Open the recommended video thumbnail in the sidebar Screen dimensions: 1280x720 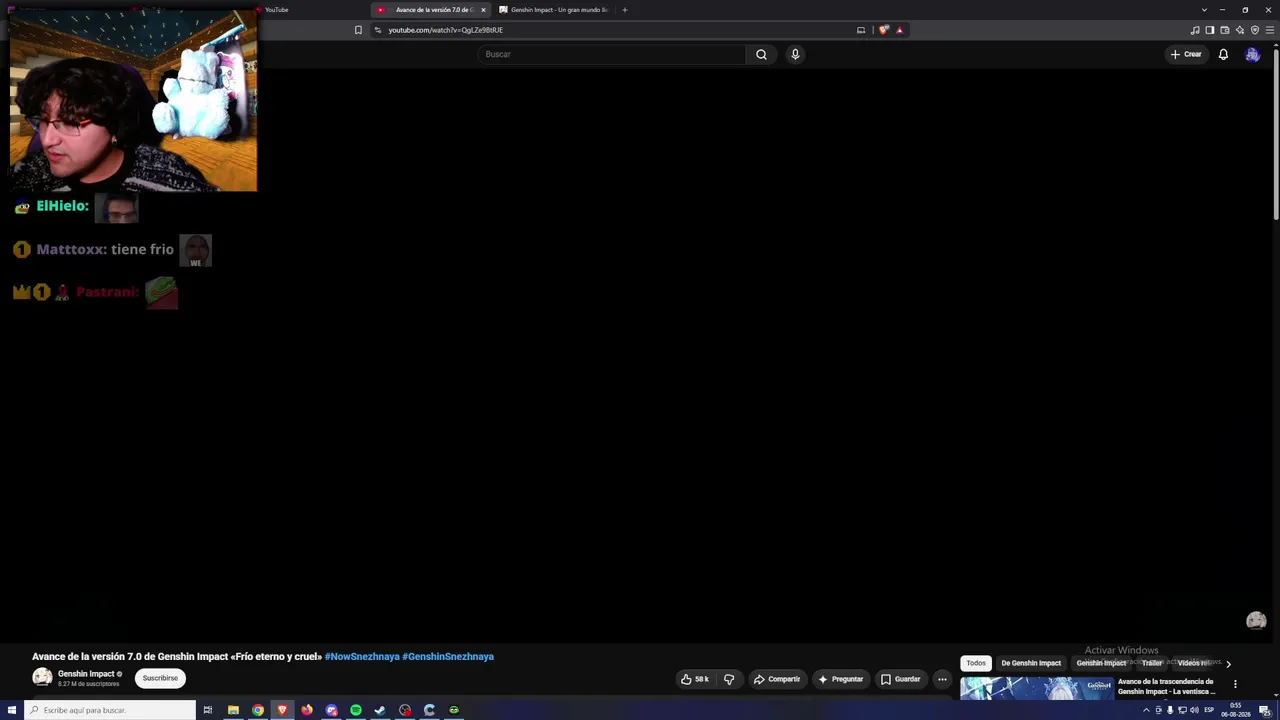(x=1036, y=689)
